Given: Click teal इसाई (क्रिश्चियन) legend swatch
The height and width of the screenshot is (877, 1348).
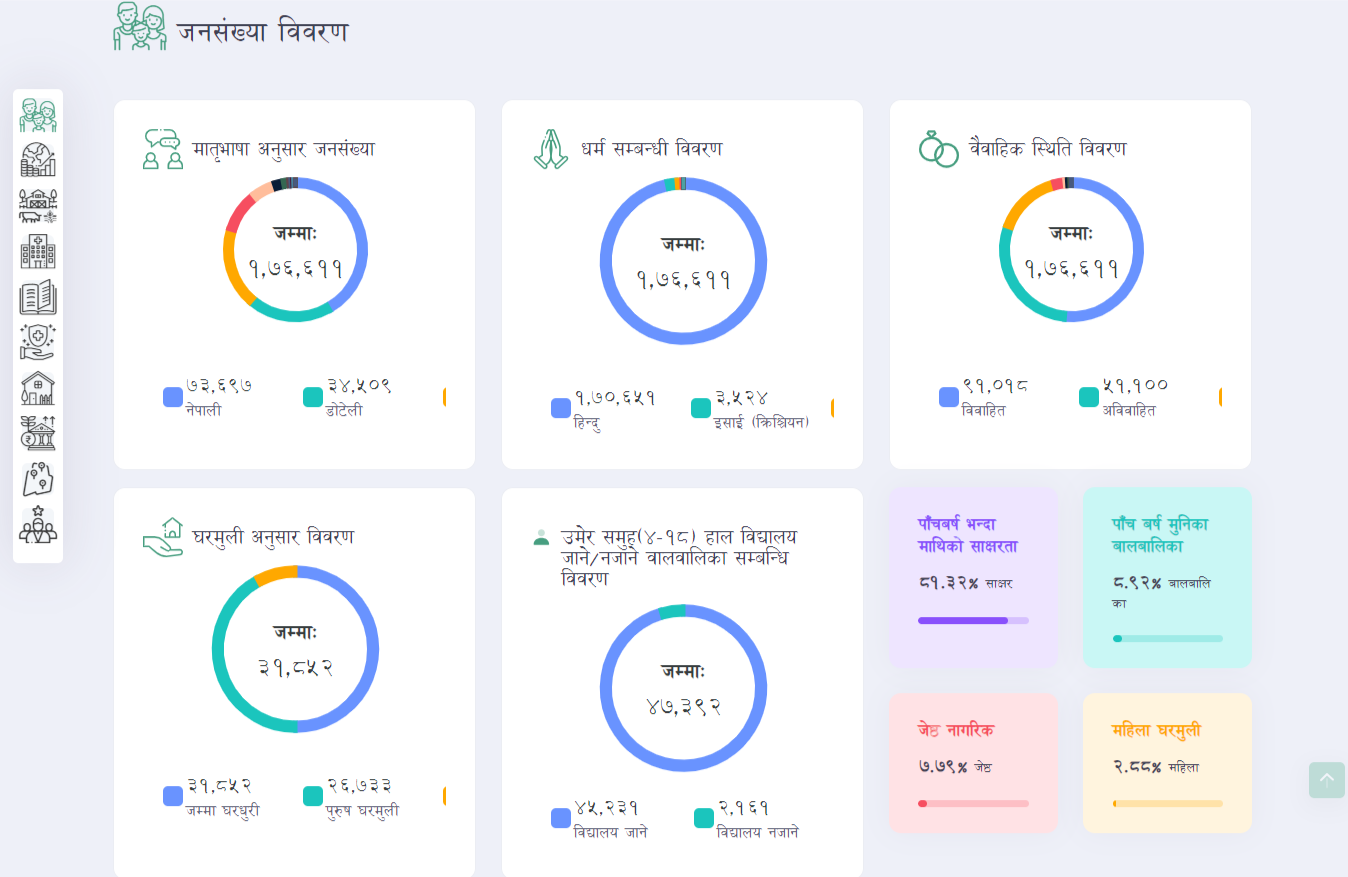Looking at the screenshot, I should pos(701,408).
